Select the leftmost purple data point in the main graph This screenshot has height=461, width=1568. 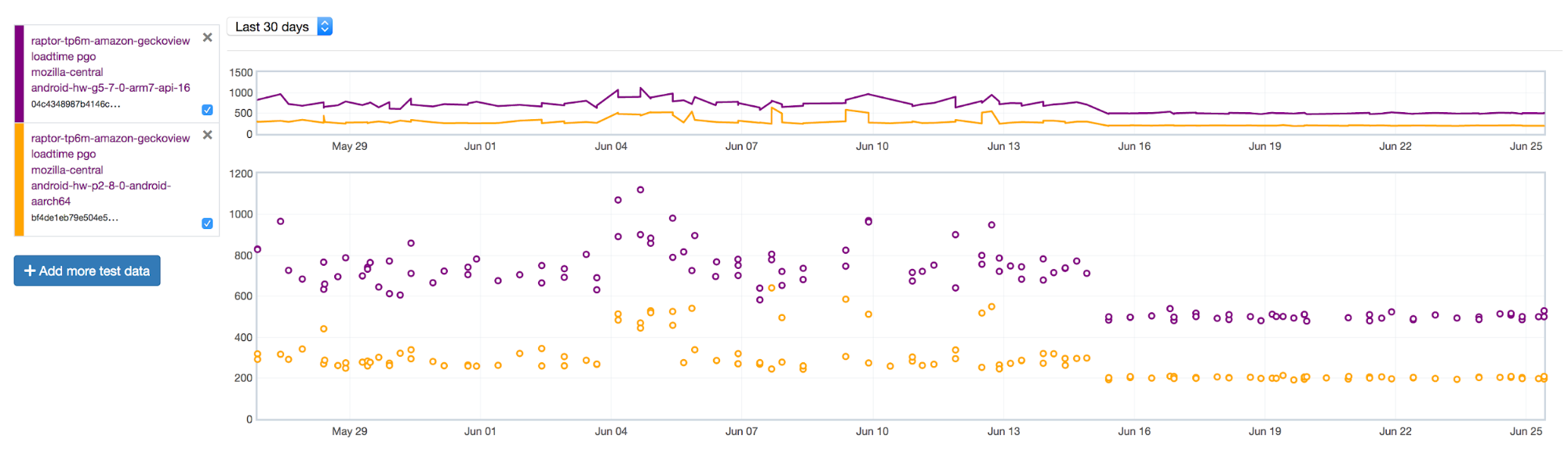[x=257, y=249]
